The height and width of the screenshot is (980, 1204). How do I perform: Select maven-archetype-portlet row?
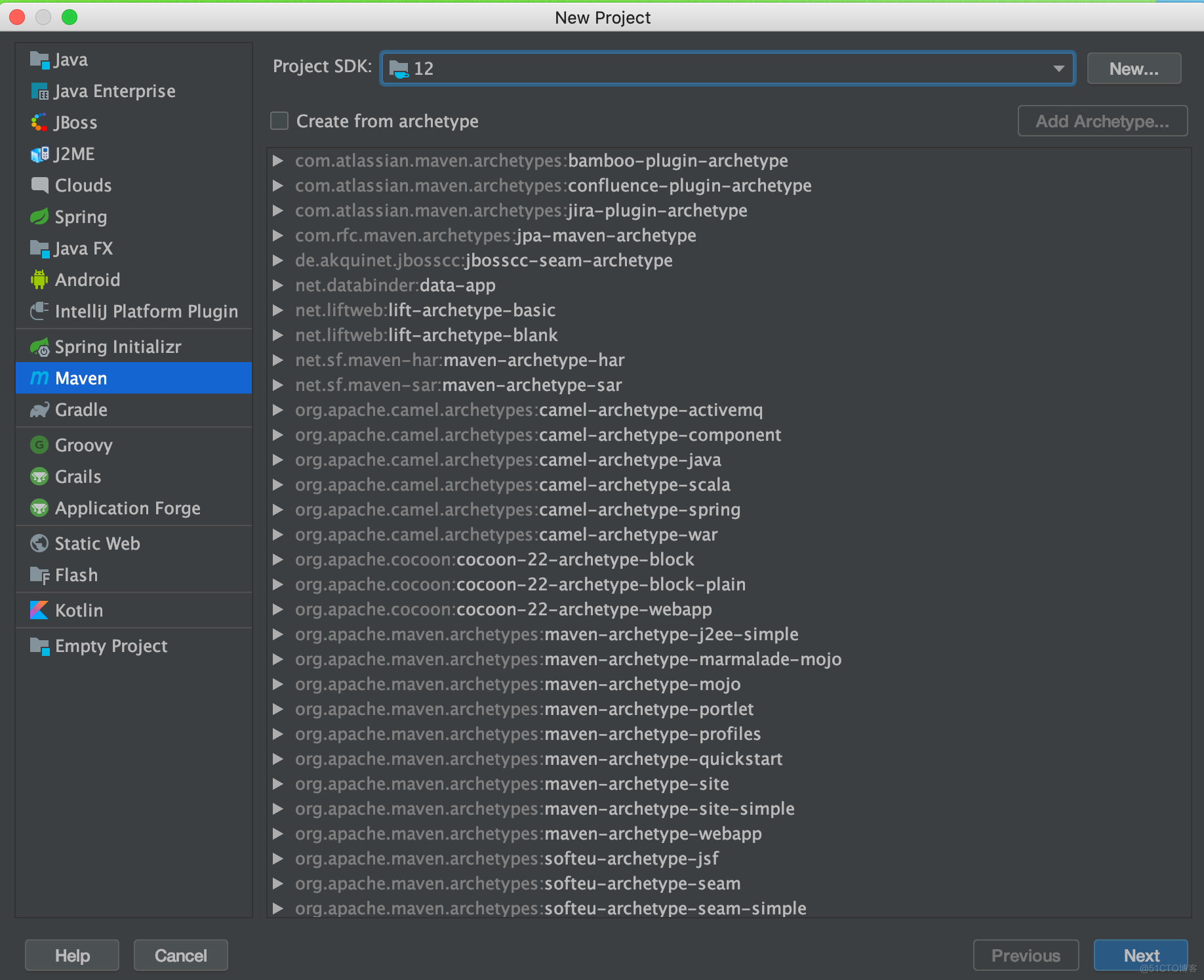[729, 709]
